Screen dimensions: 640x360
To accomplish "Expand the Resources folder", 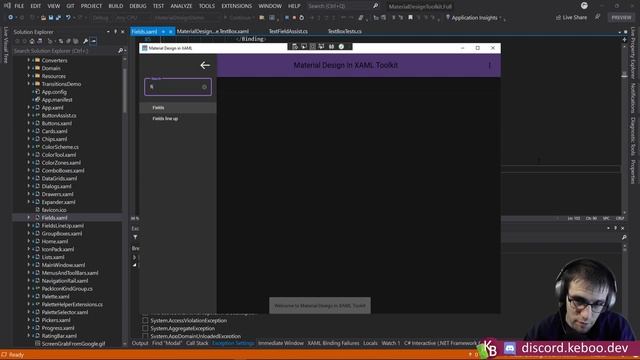I will 29,76.
